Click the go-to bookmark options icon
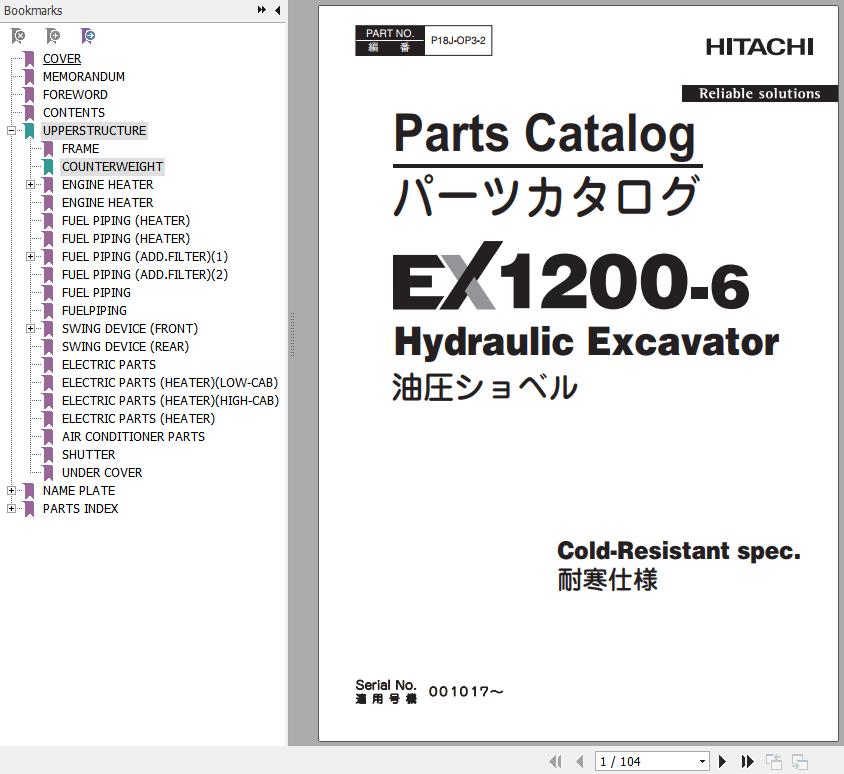Viewport: 844px width, 774px height. [88, 36]
